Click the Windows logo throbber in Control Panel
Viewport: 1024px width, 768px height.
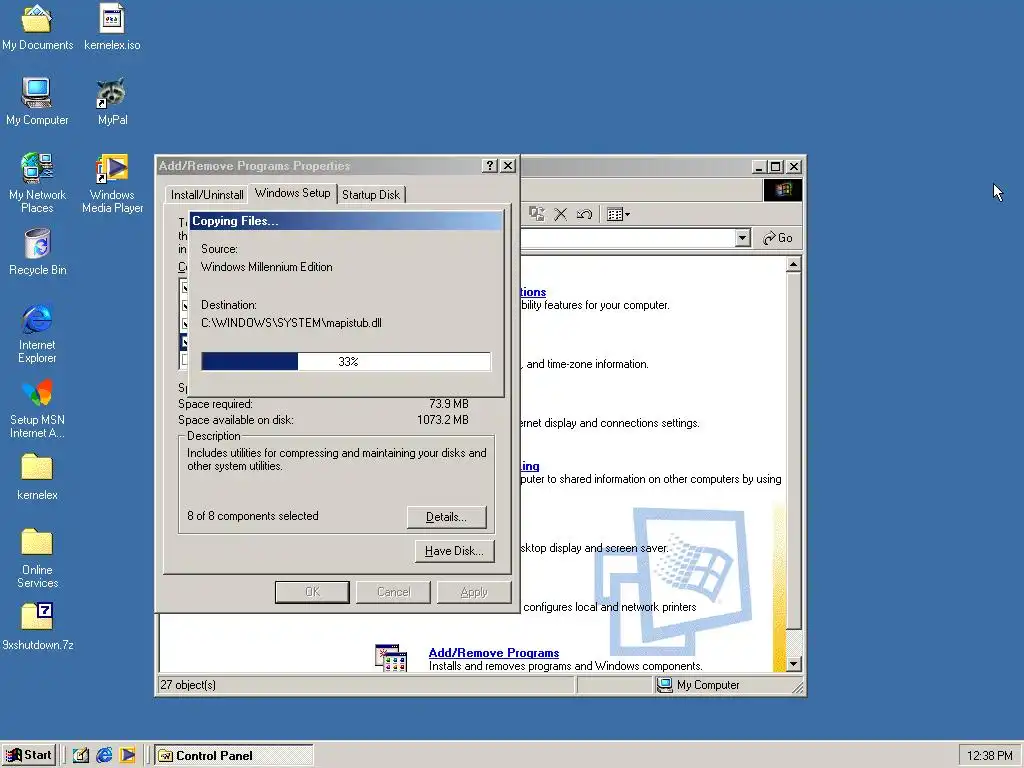[782, 190]
